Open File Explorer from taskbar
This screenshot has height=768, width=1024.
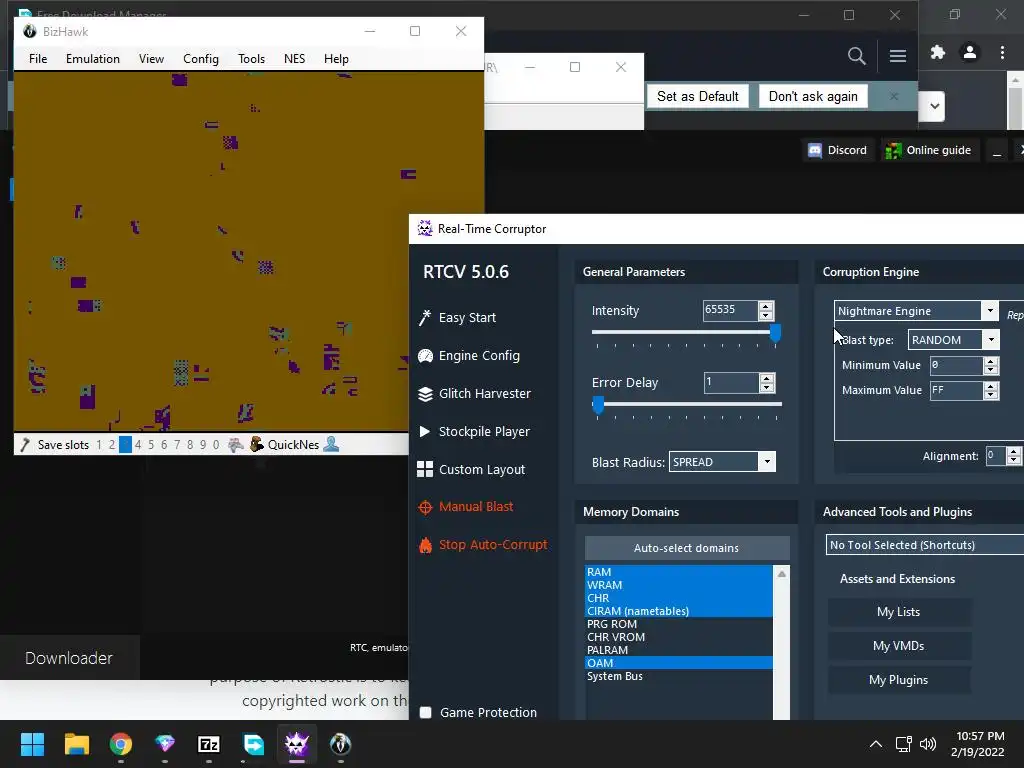coord(77,744)
